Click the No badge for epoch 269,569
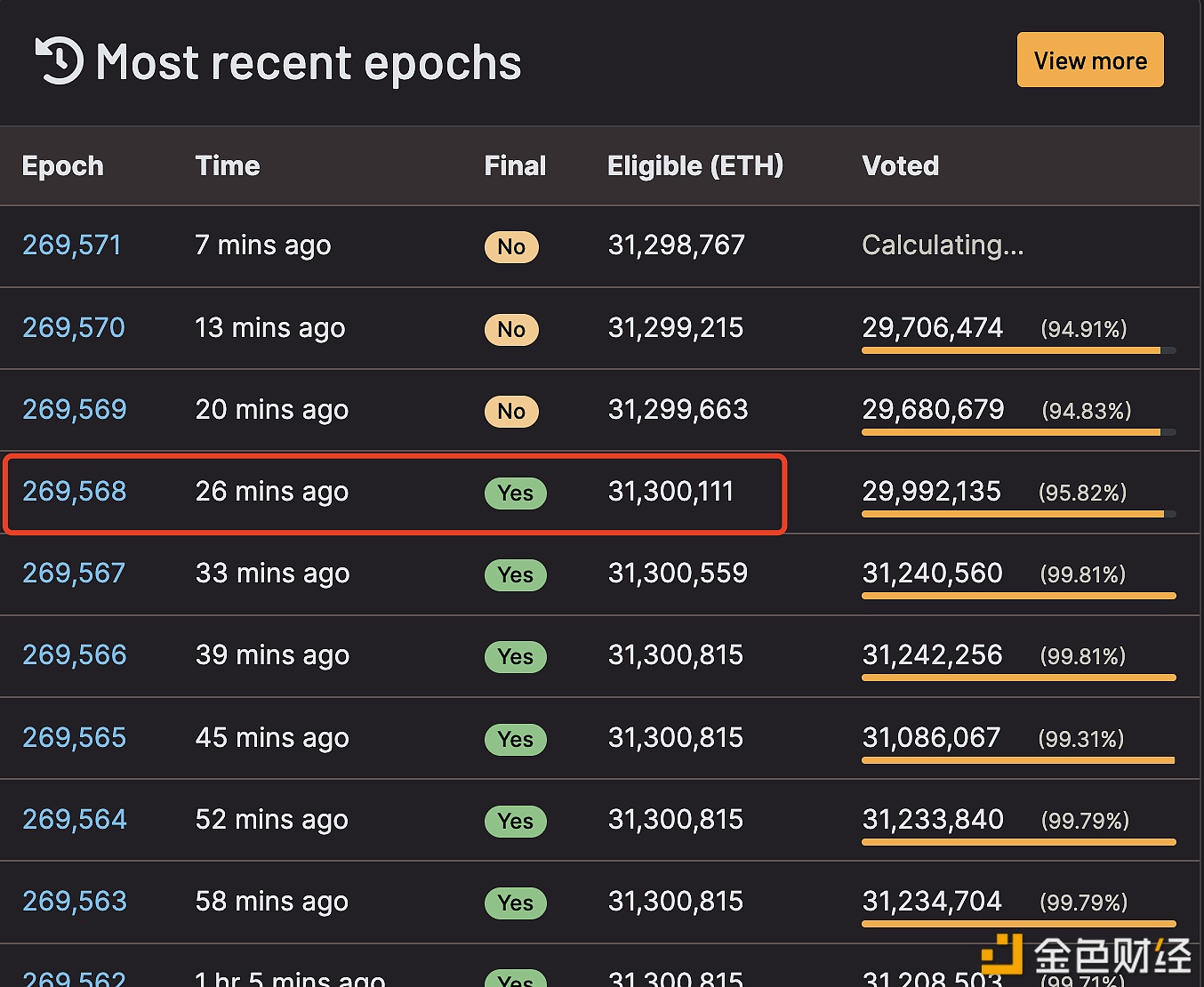Viewport: 1204px width, 987px height. 511,412
